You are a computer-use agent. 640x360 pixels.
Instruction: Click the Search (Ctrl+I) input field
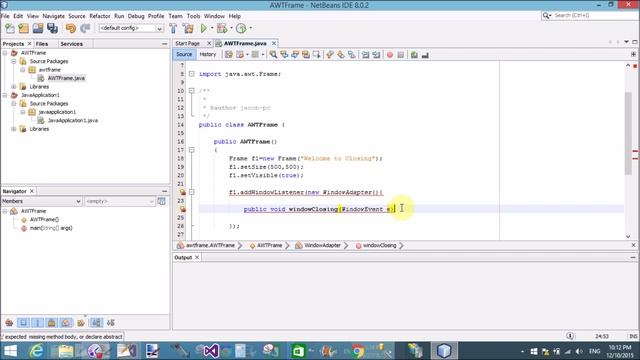pyautogui.click(x=594, y=16)
